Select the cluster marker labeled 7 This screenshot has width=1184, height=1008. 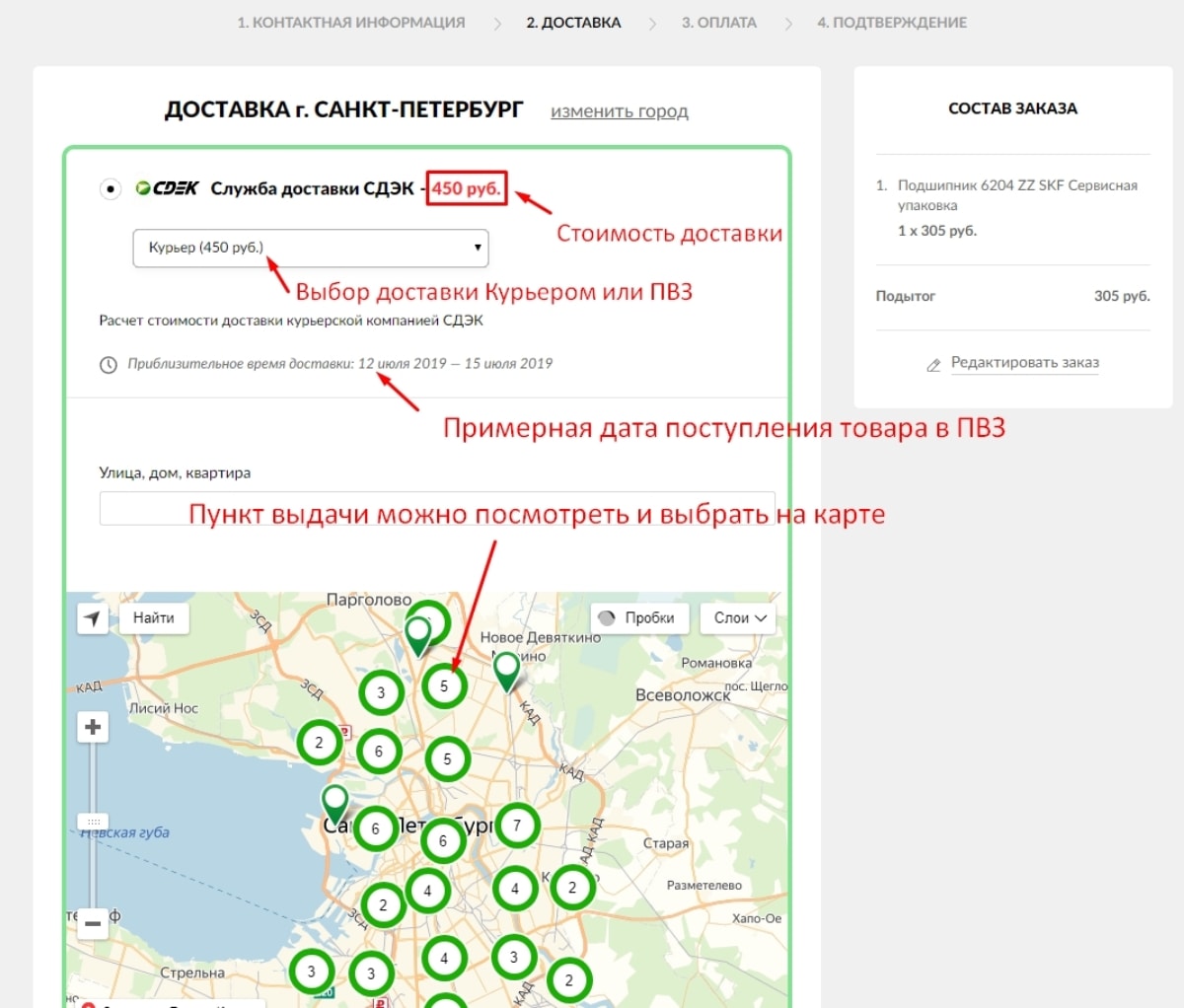click(516, 826)
